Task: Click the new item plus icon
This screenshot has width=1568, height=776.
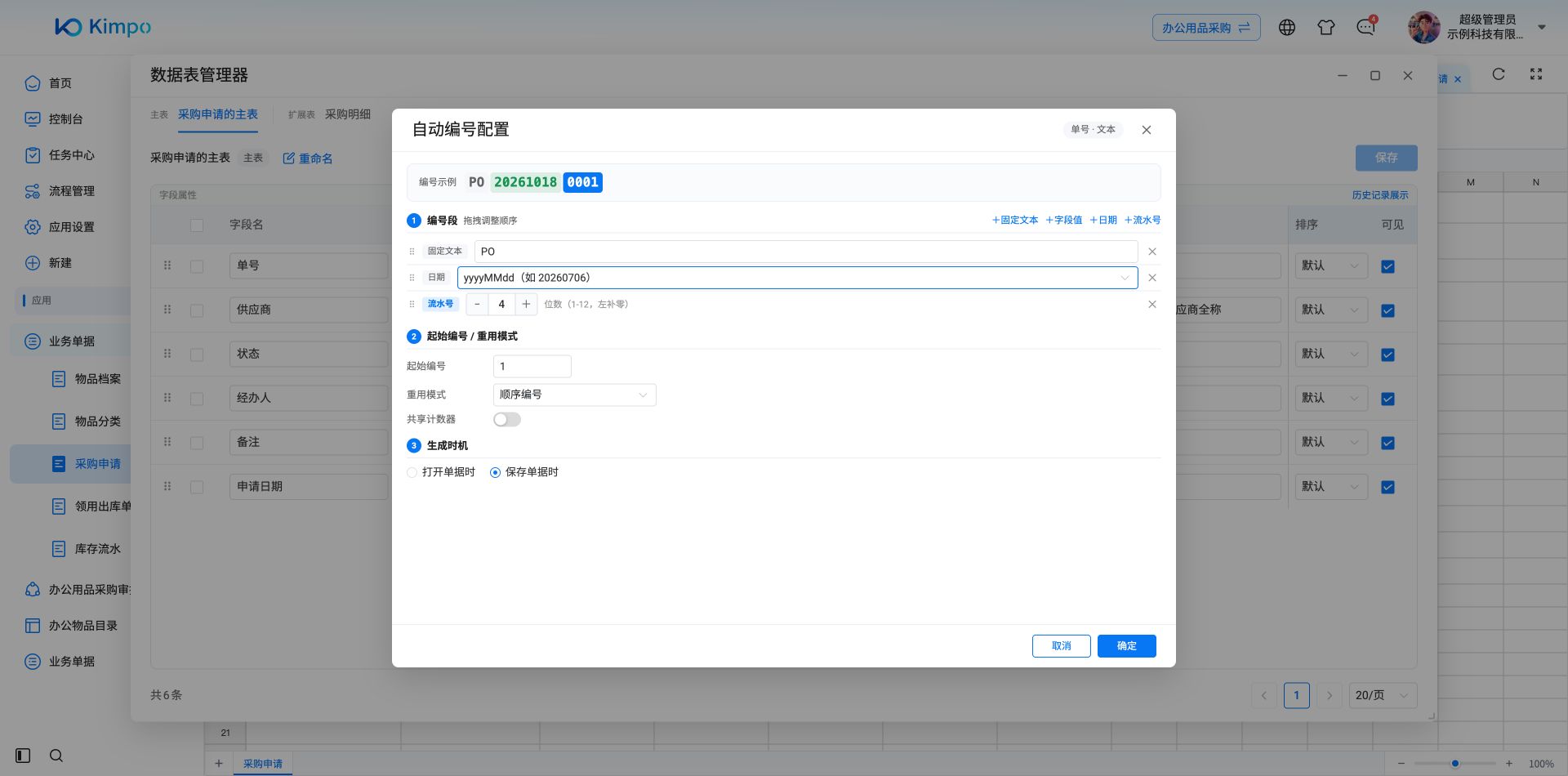Action: click(33, 263)
